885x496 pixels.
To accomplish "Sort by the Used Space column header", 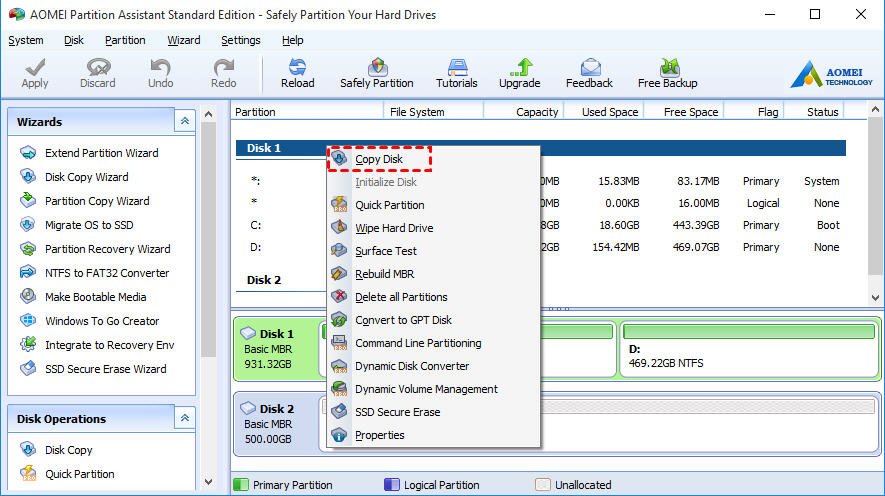I will (604, 112).
